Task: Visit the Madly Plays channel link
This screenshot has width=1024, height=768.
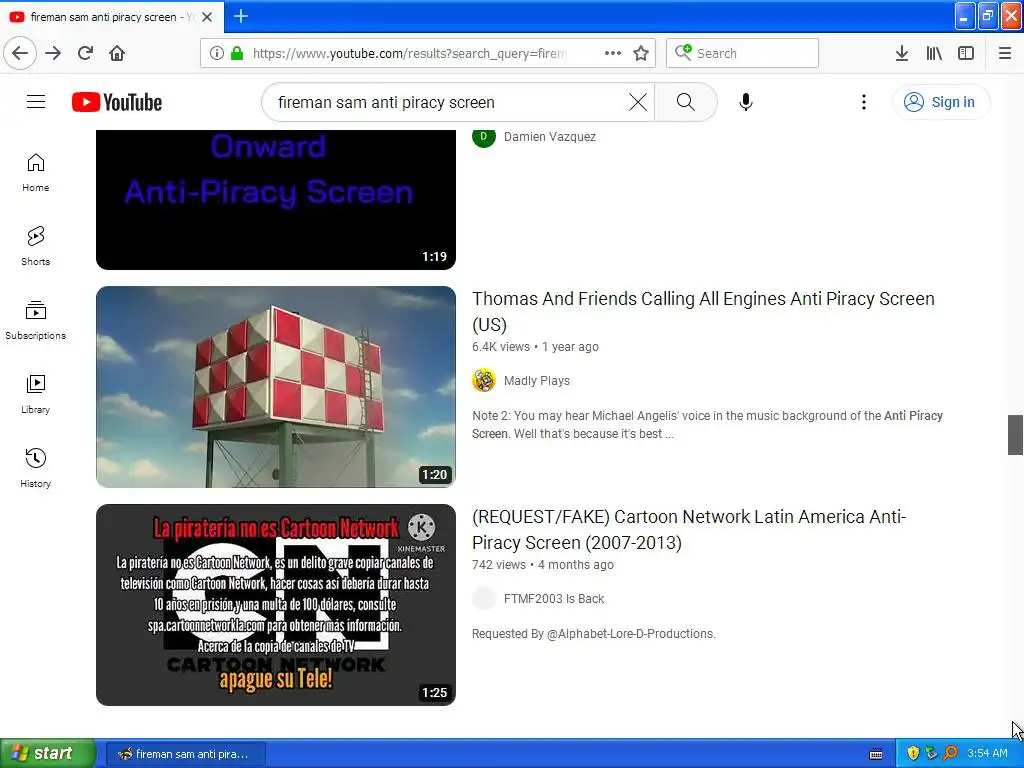Action: click(537, 381)
